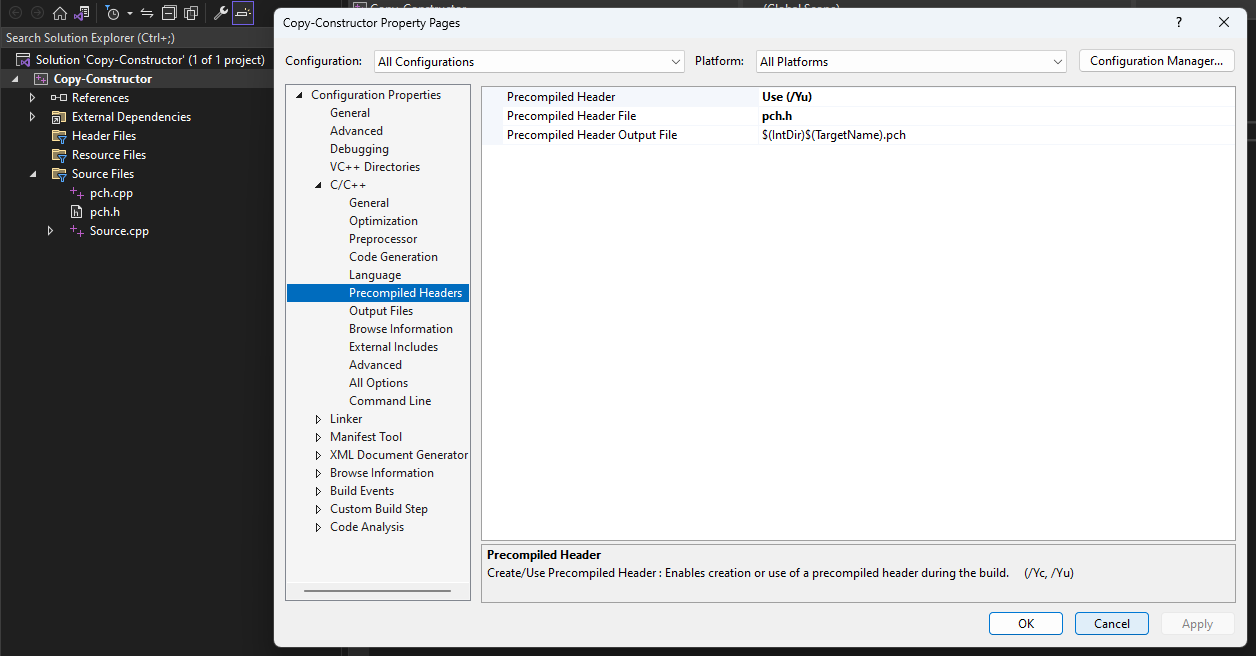
Task: Click the Resource Files filter folder icon
Action: point(59,155)
